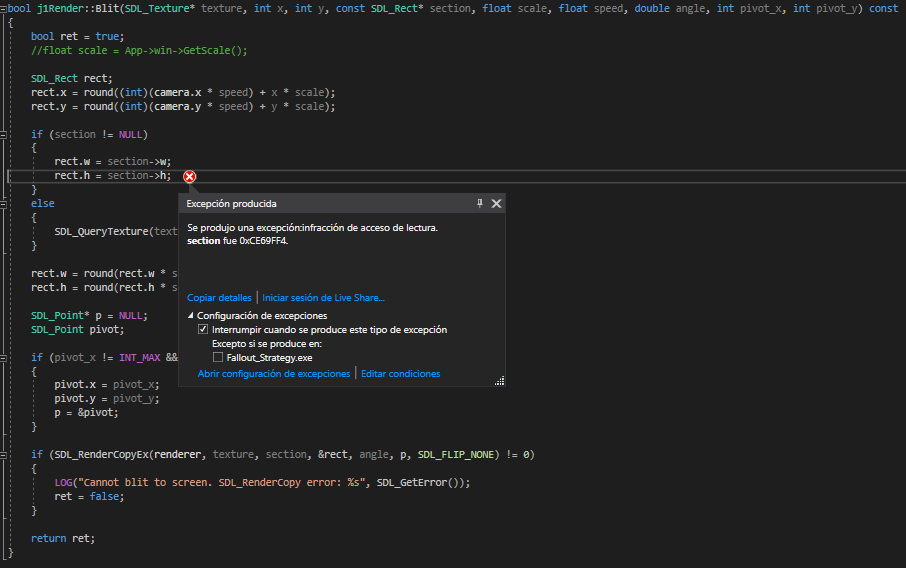Screen dimensions: 906x568
Task: Click SDL_FLIP_NONE in the RenderCopyEx call
Action: pos(456,455)
